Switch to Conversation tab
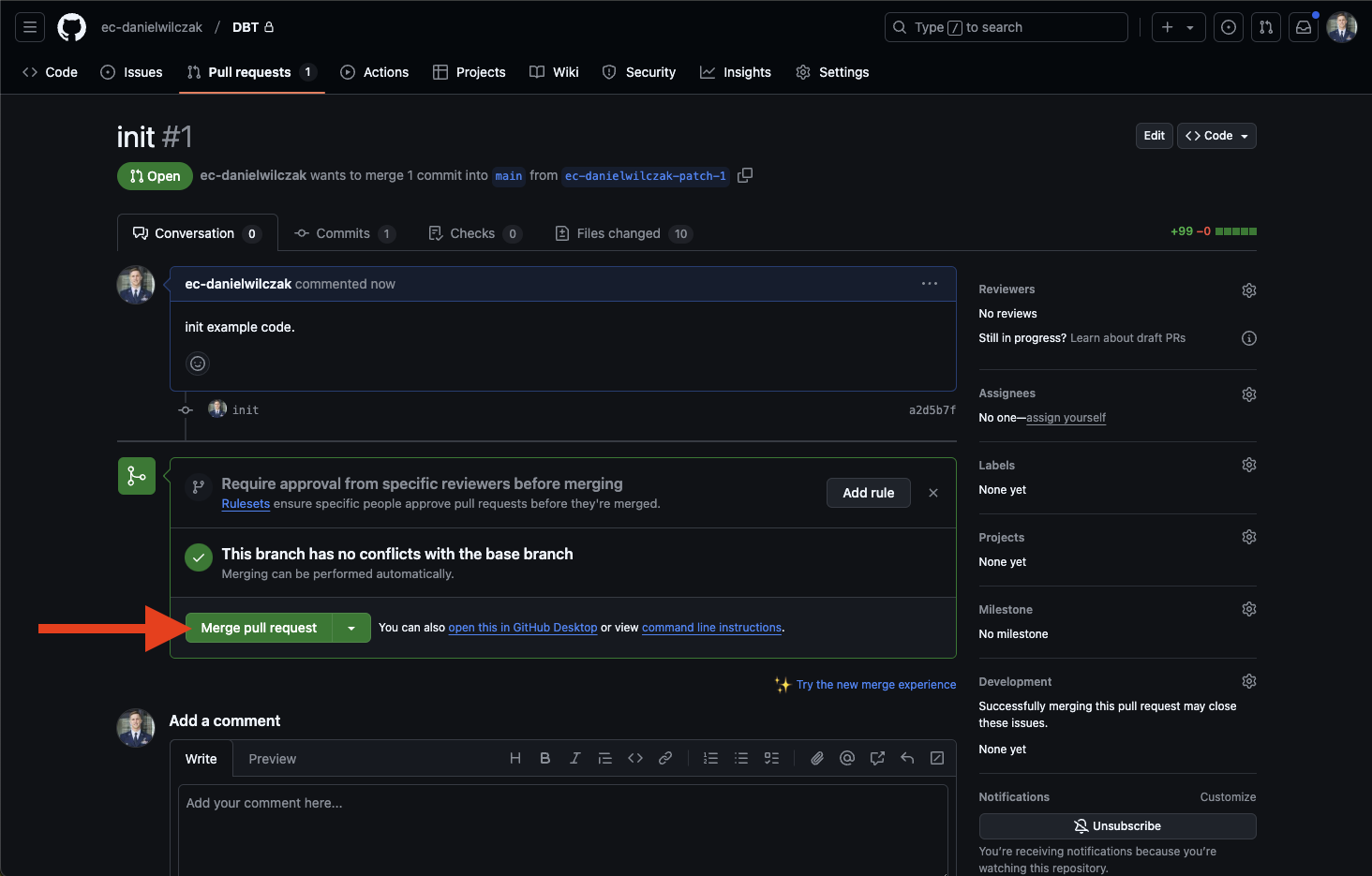 point(198,233)
